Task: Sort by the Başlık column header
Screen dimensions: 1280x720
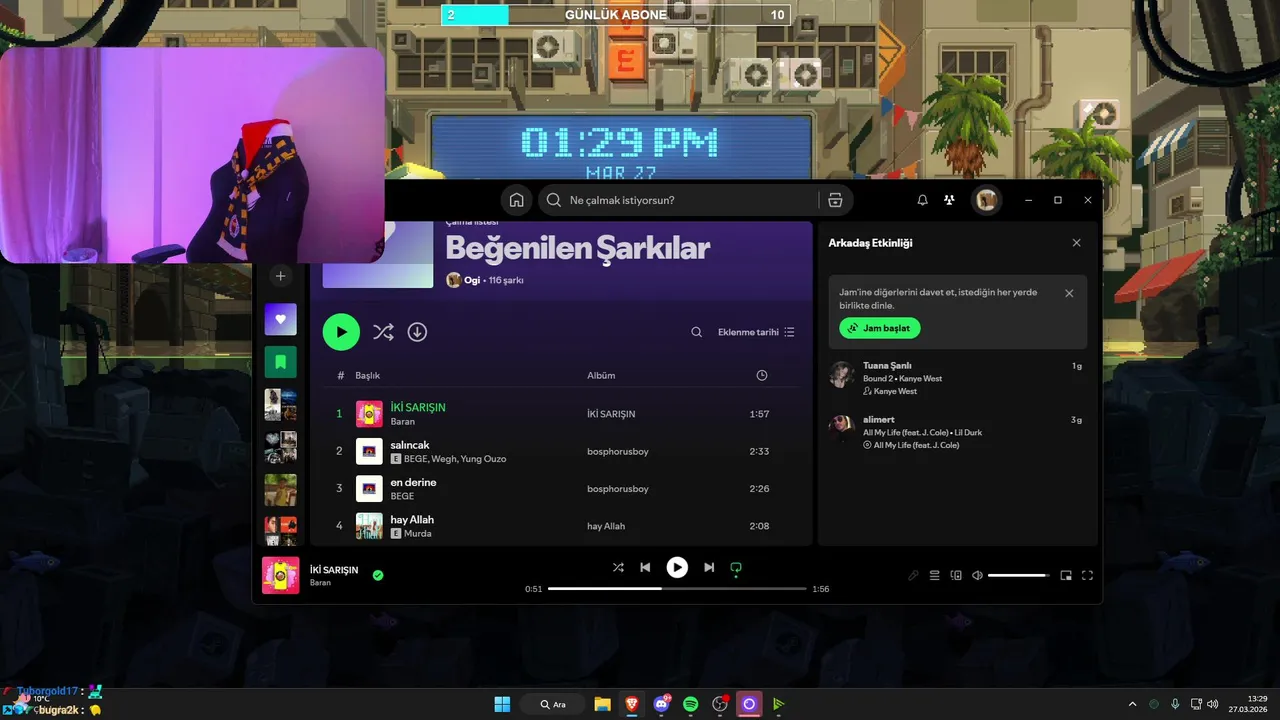Action: point(367,376)
